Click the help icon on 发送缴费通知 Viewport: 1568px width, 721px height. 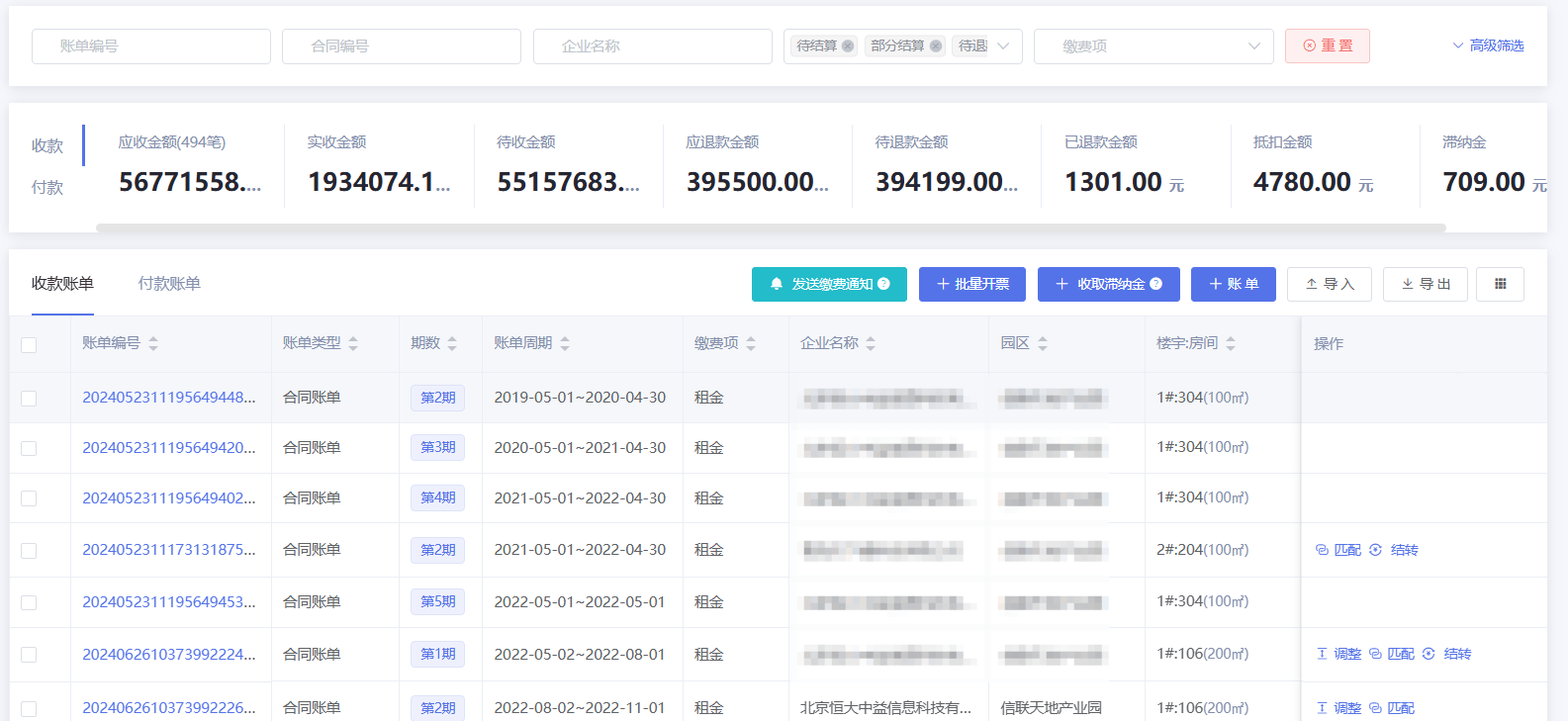point(883,284)
